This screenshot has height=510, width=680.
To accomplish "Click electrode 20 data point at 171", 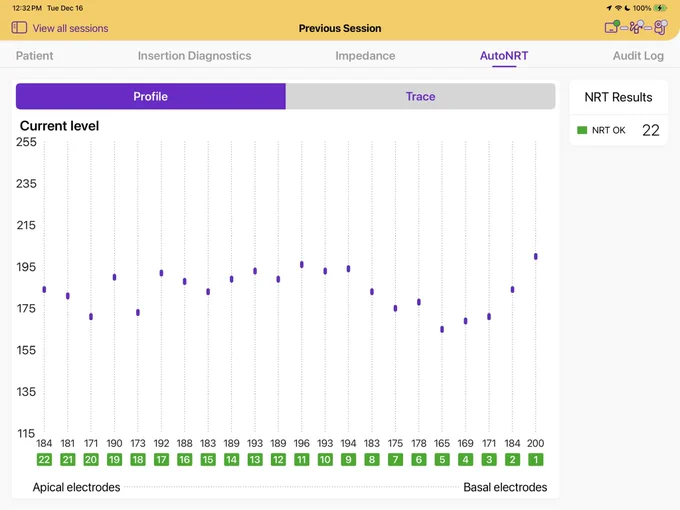I will (x=91, y=317).
